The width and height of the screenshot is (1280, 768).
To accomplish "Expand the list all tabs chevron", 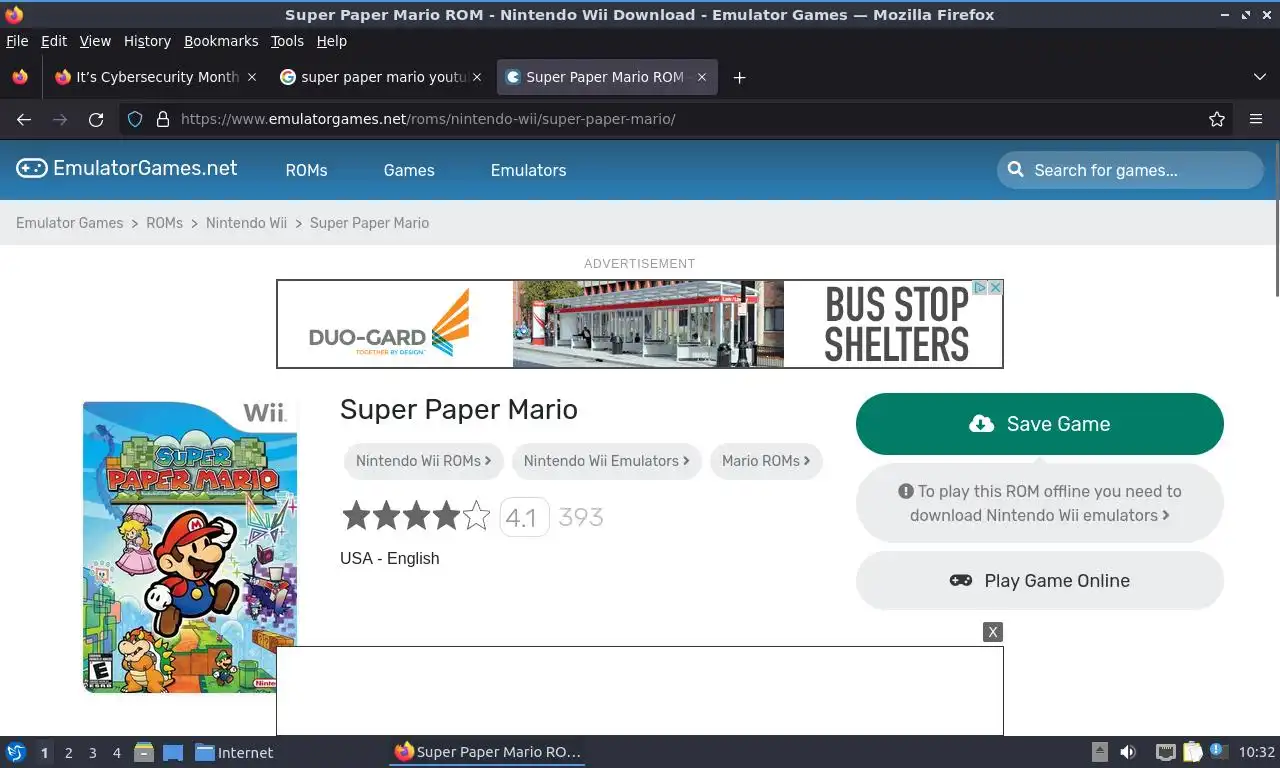I will point(1260,77).
